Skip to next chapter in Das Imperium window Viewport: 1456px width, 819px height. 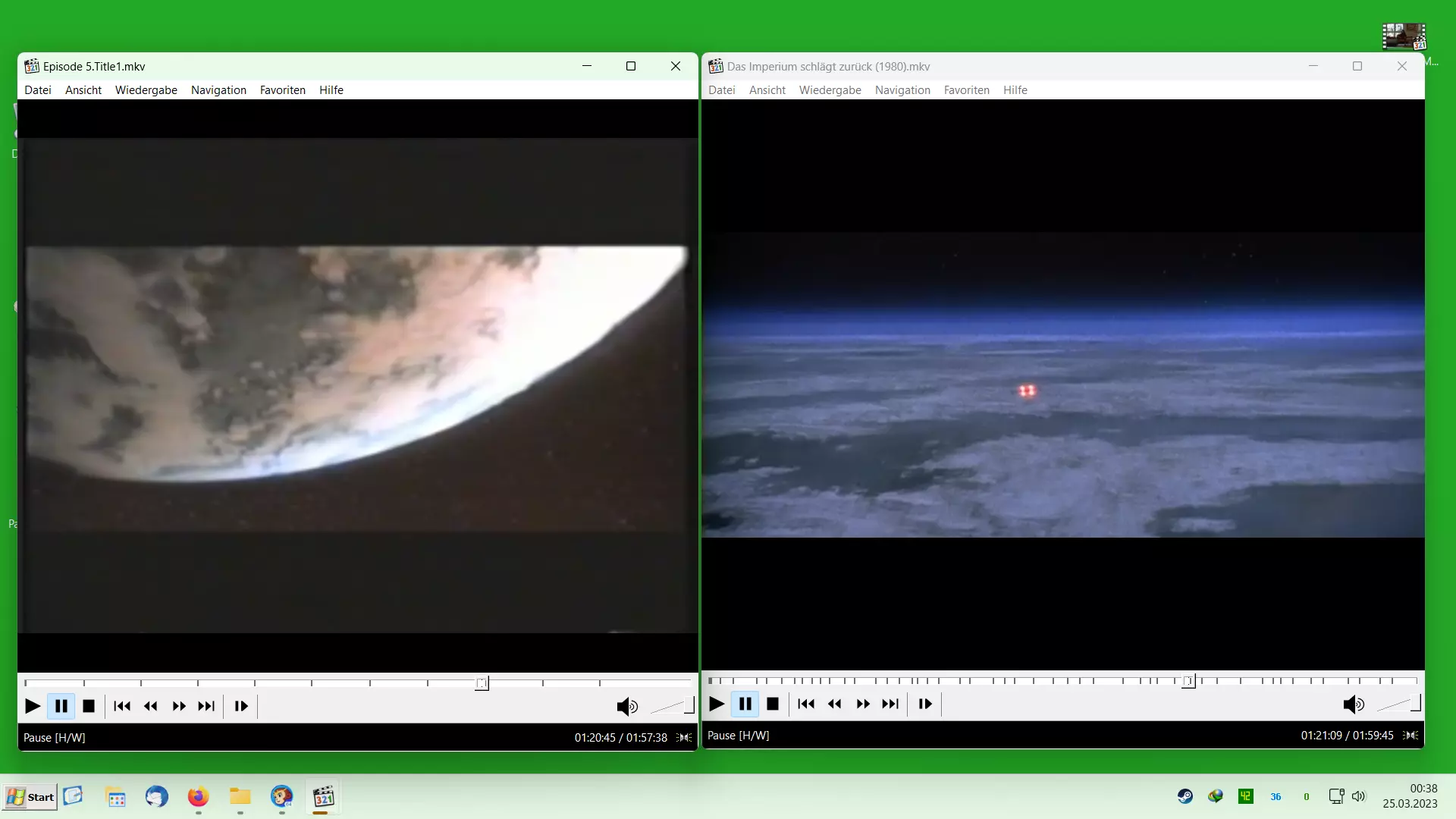890,704
